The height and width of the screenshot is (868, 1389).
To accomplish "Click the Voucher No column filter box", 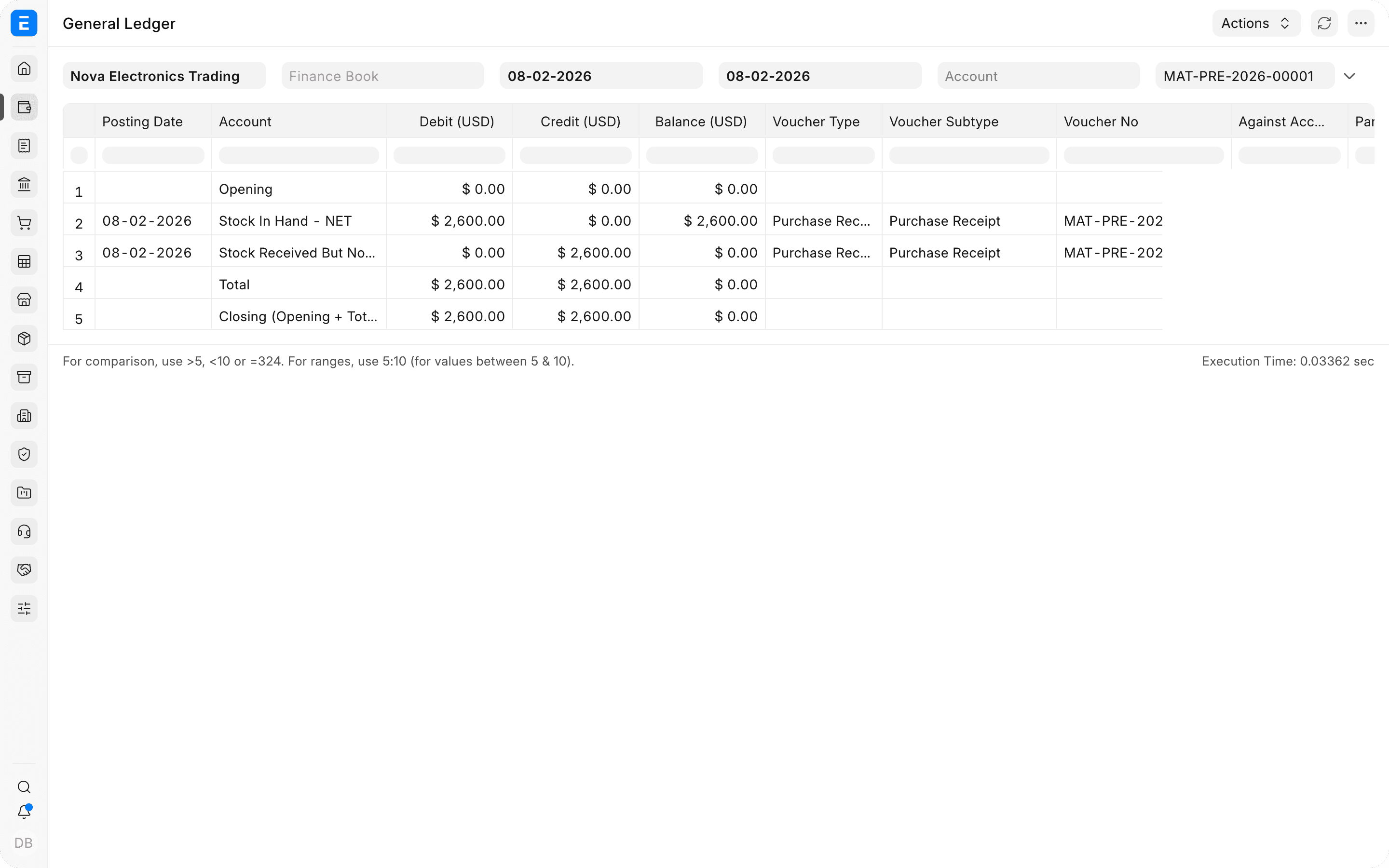I will click(1144, 154).
